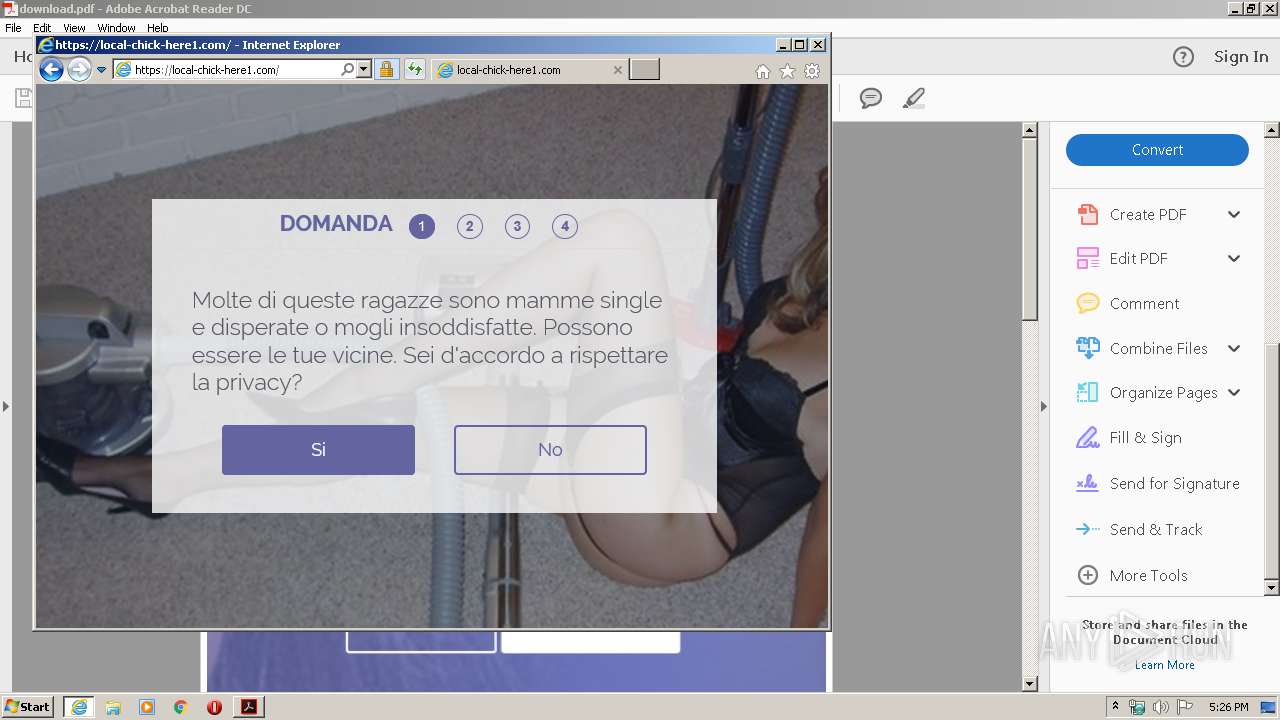Select the local-chick-here1.com tab
The width and height of the screenshot is (1280, 720).
(x=530, y=70)
